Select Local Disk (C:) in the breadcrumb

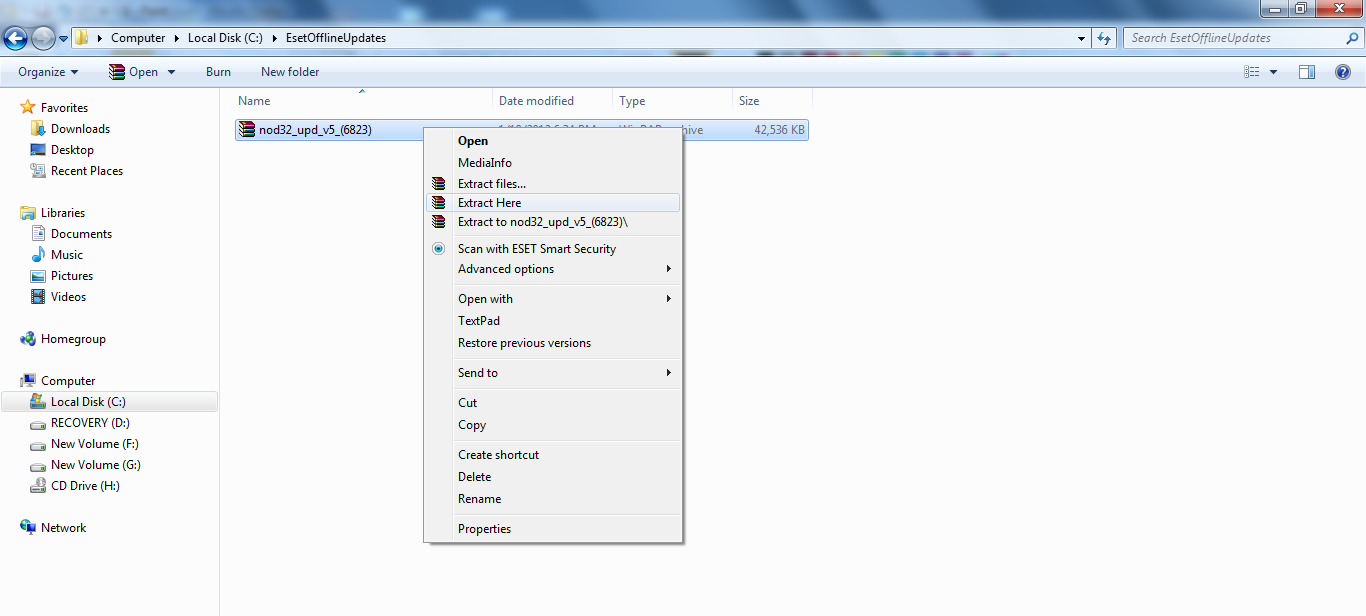pyautogui.click(x=225, y=38)
